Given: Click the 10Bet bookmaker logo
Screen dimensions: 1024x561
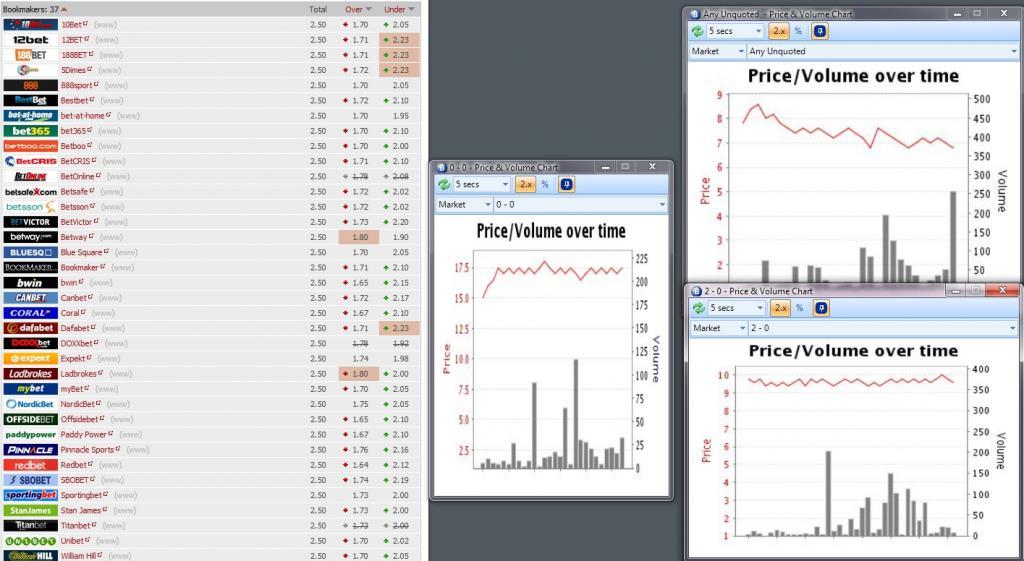Looking at the screenshot, I should coord(31,25).
